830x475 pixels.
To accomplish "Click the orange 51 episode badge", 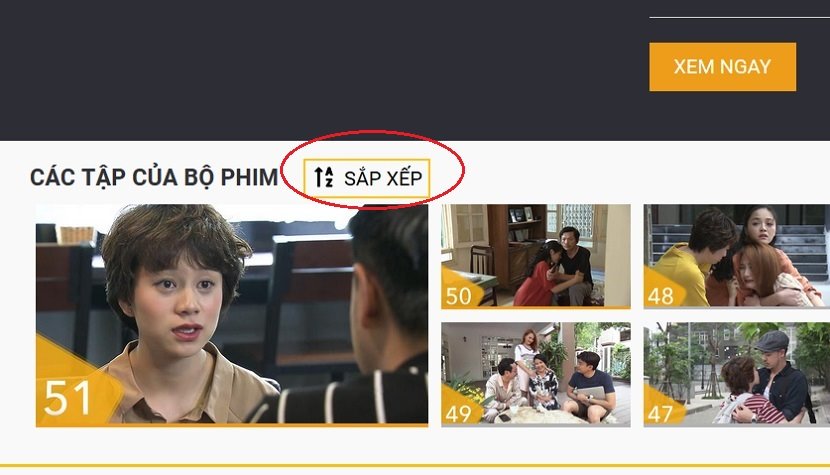I will pyautogui.click(x=68, y=398).
